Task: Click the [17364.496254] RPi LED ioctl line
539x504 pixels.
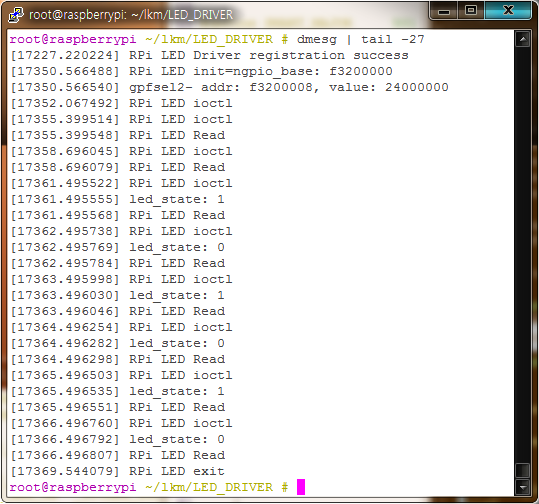Action: coord(121,327)
